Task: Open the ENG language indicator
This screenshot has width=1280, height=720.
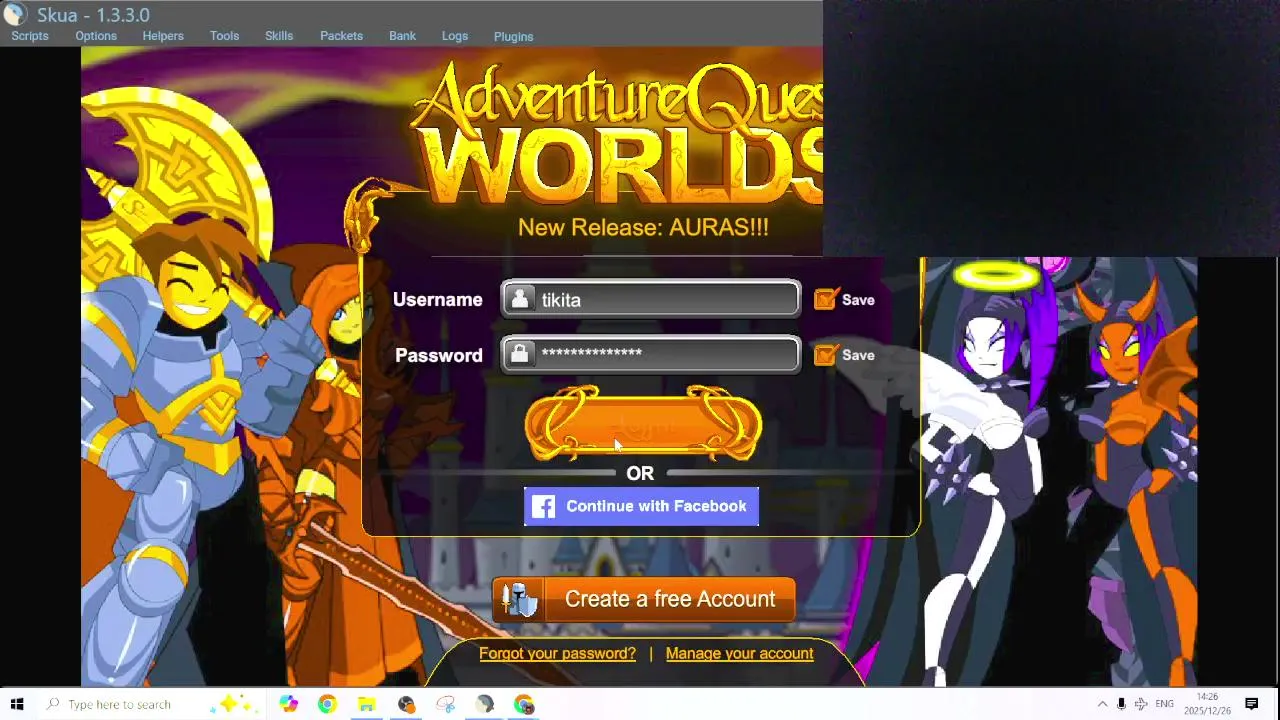Action: [1164, 704]
